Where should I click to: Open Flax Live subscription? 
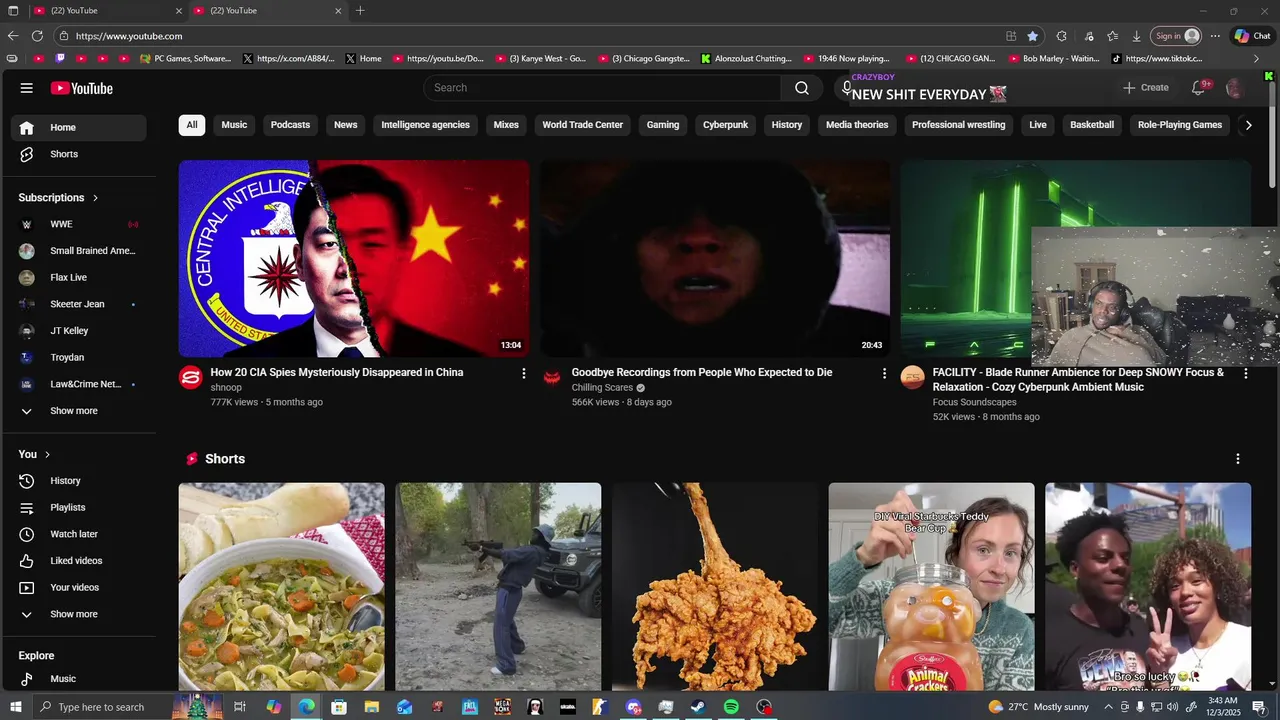(x=79, y=278)
